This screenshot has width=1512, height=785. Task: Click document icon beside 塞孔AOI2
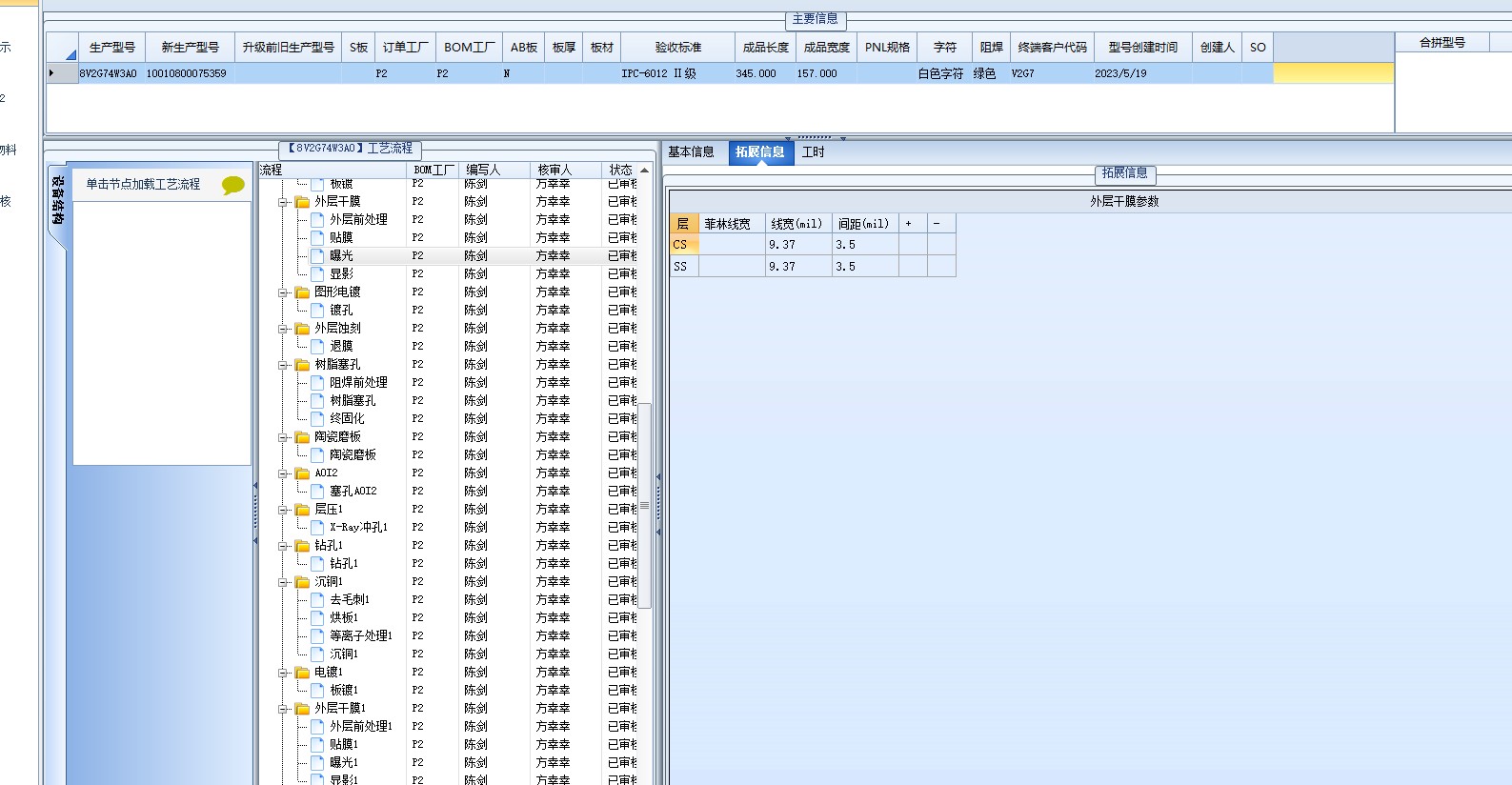318,492
